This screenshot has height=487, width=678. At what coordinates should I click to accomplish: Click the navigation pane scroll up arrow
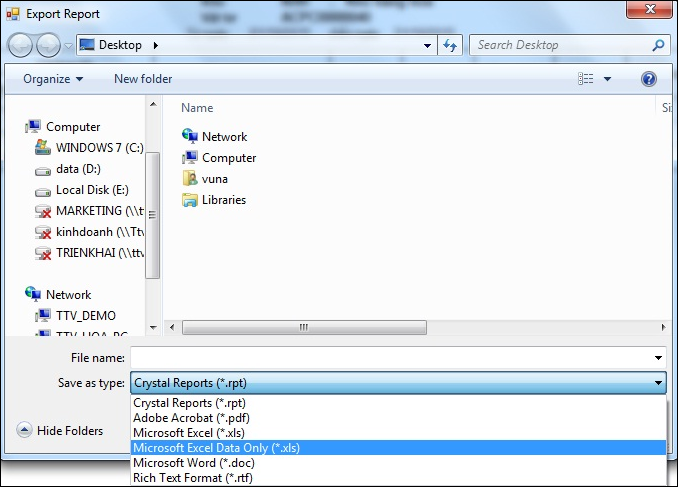(153, 104)
